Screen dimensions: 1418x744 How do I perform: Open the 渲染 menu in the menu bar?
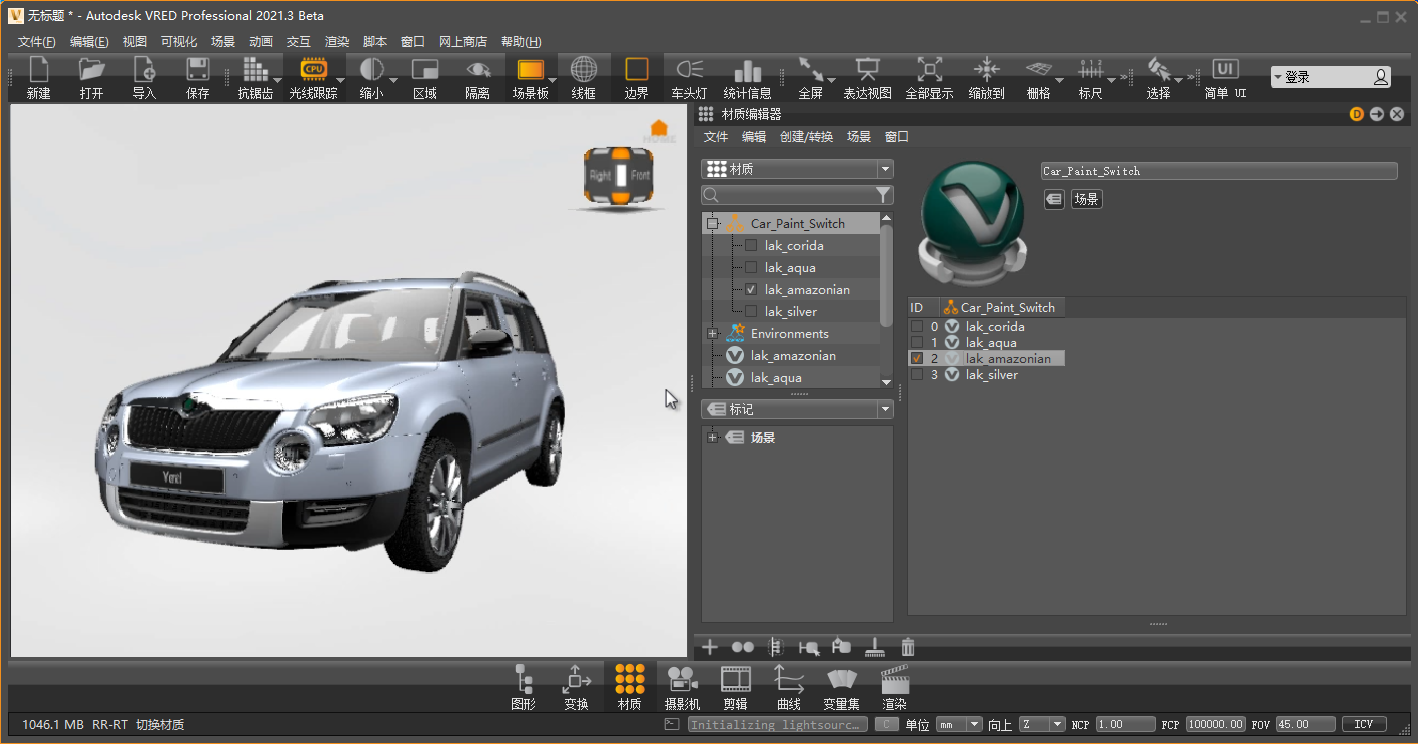pos(337,42)
